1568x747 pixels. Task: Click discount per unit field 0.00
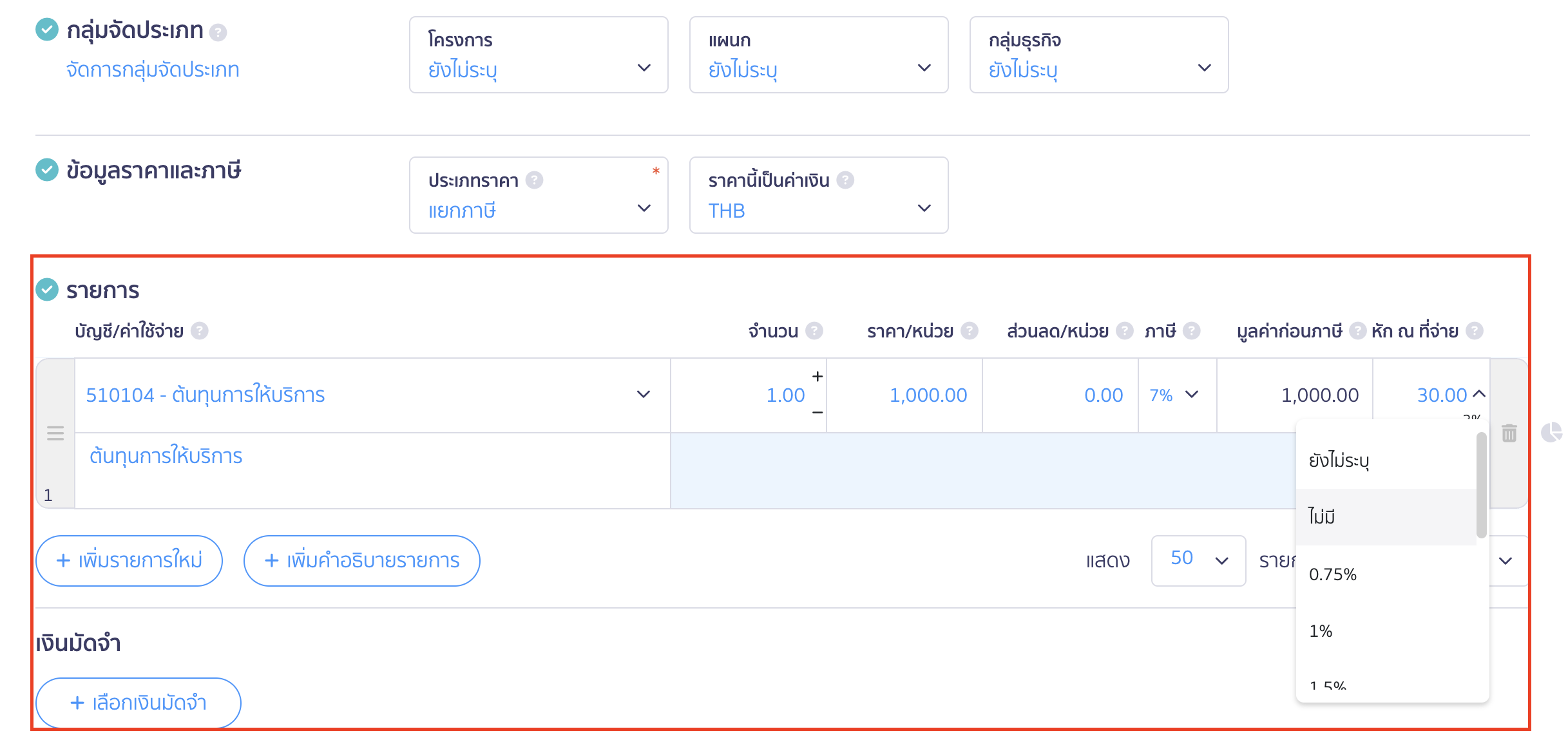[1060, 395]
